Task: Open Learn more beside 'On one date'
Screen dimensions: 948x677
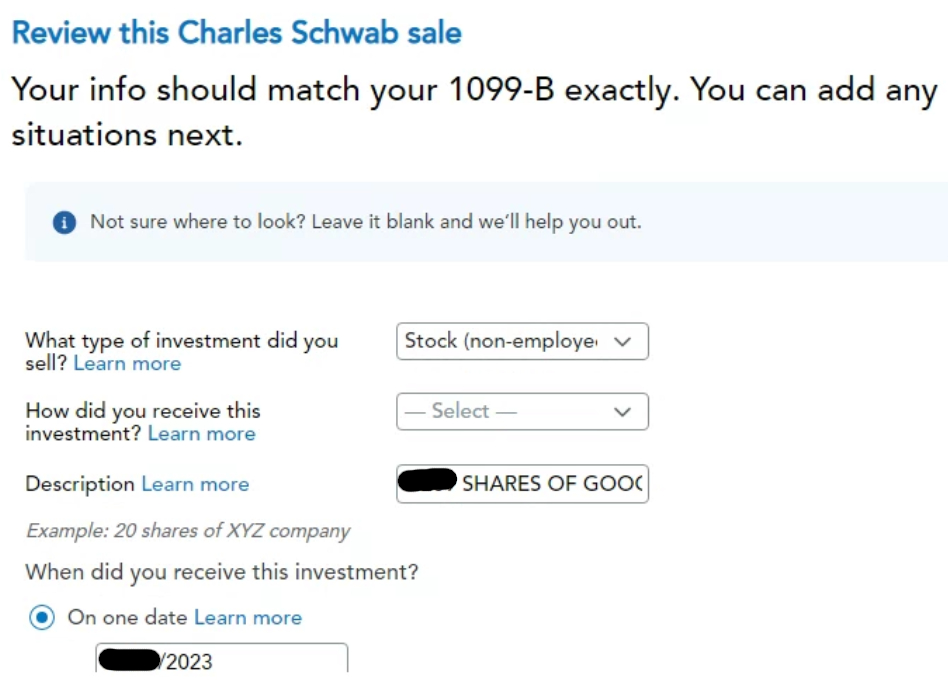Action: 248,617
